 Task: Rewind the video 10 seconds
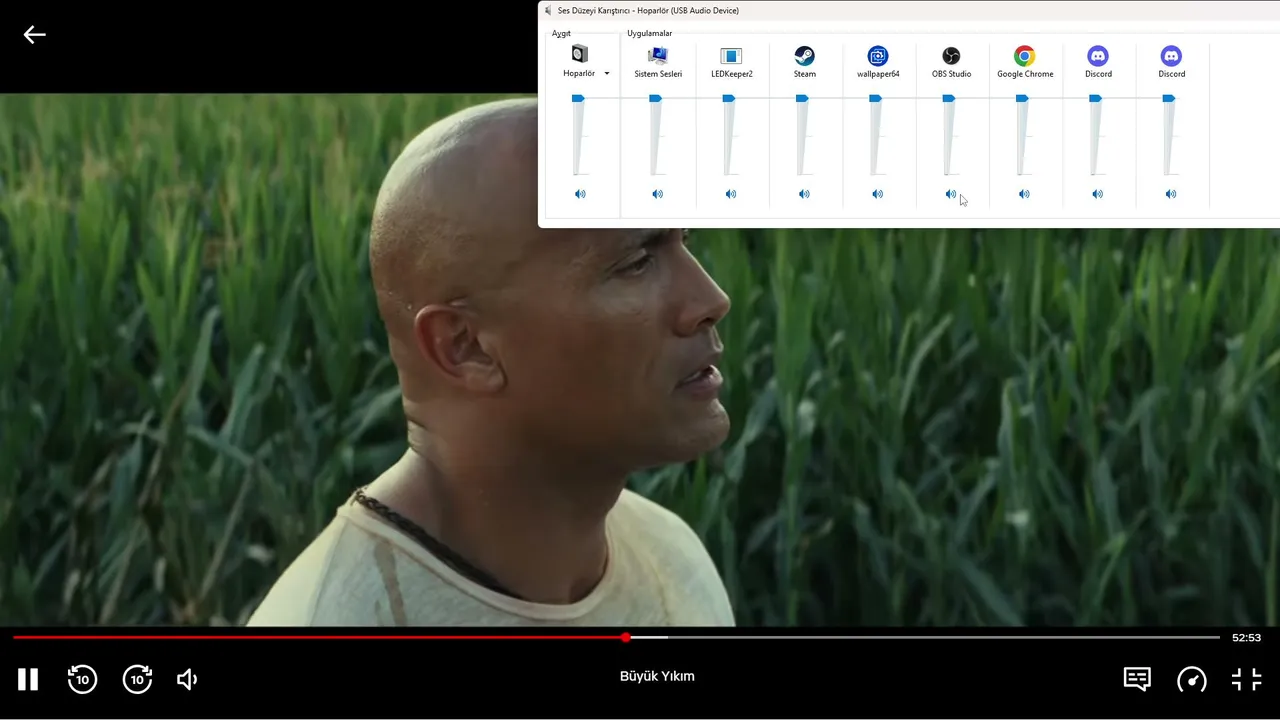coord(82,679)
